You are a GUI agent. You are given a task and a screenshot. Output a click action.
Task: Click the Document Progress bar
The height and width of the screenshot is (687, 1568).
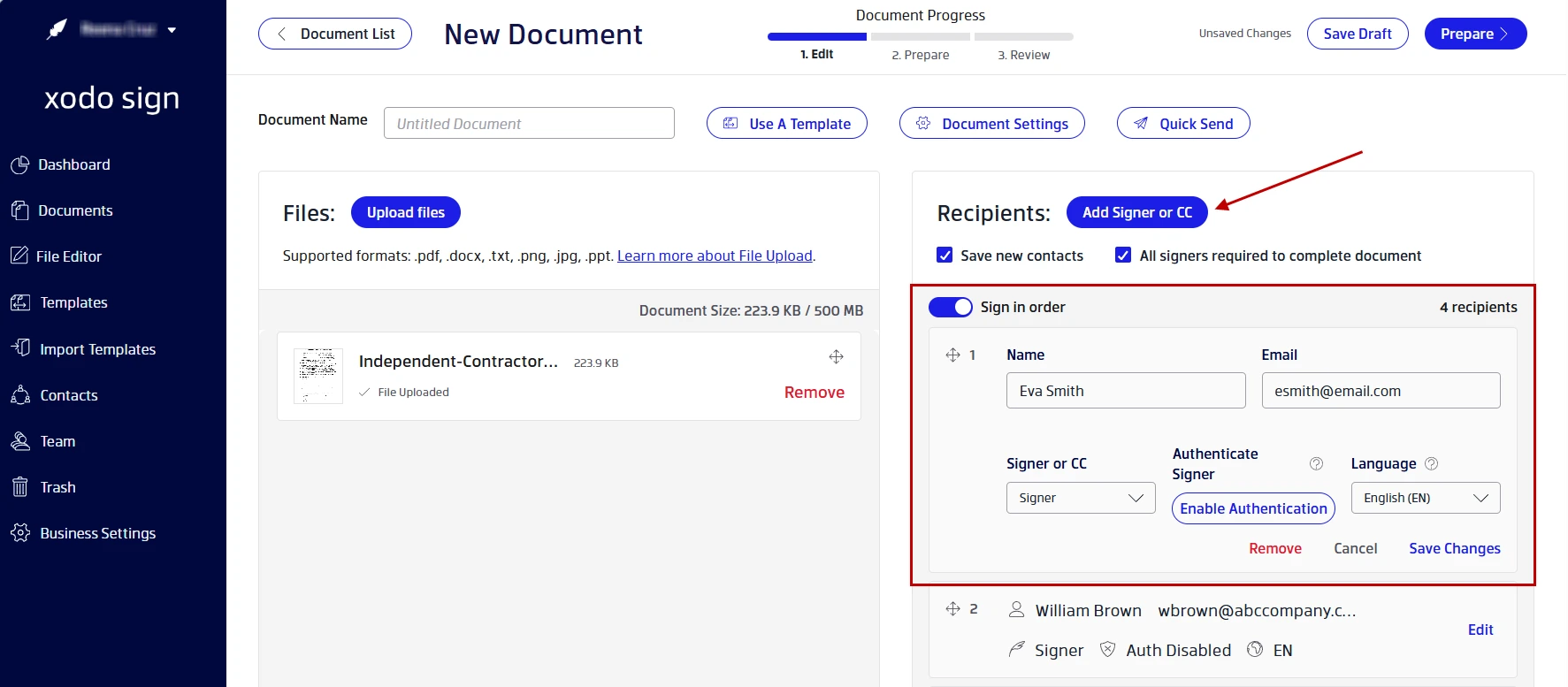921,37
